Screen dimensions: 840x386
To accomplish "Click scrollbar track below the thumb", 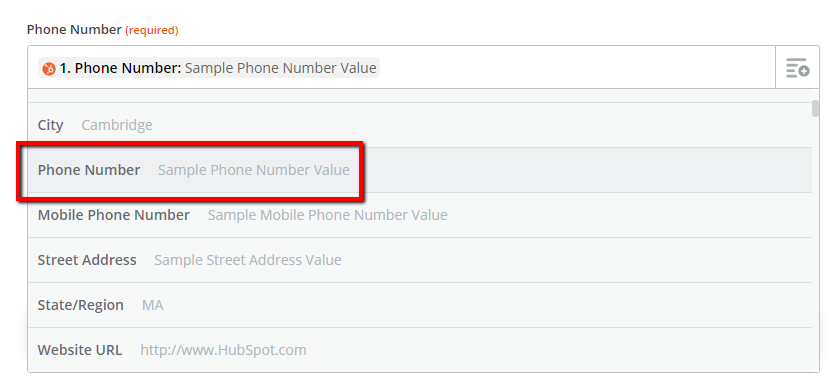I will 815,241.
